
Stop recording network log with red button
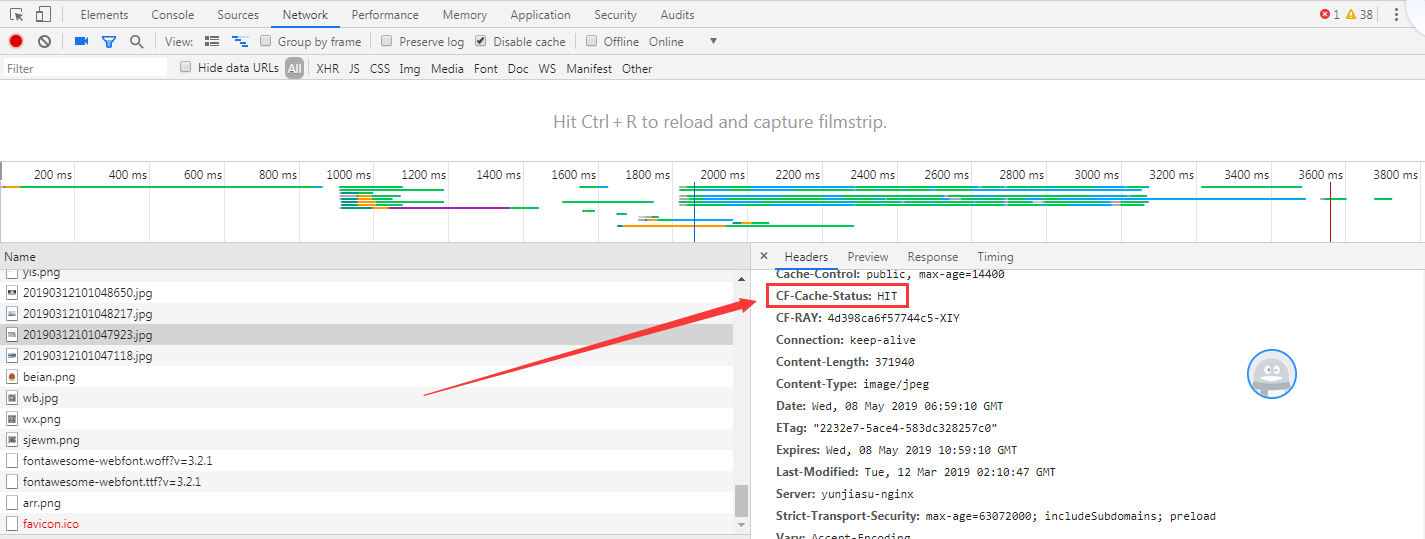16,41
